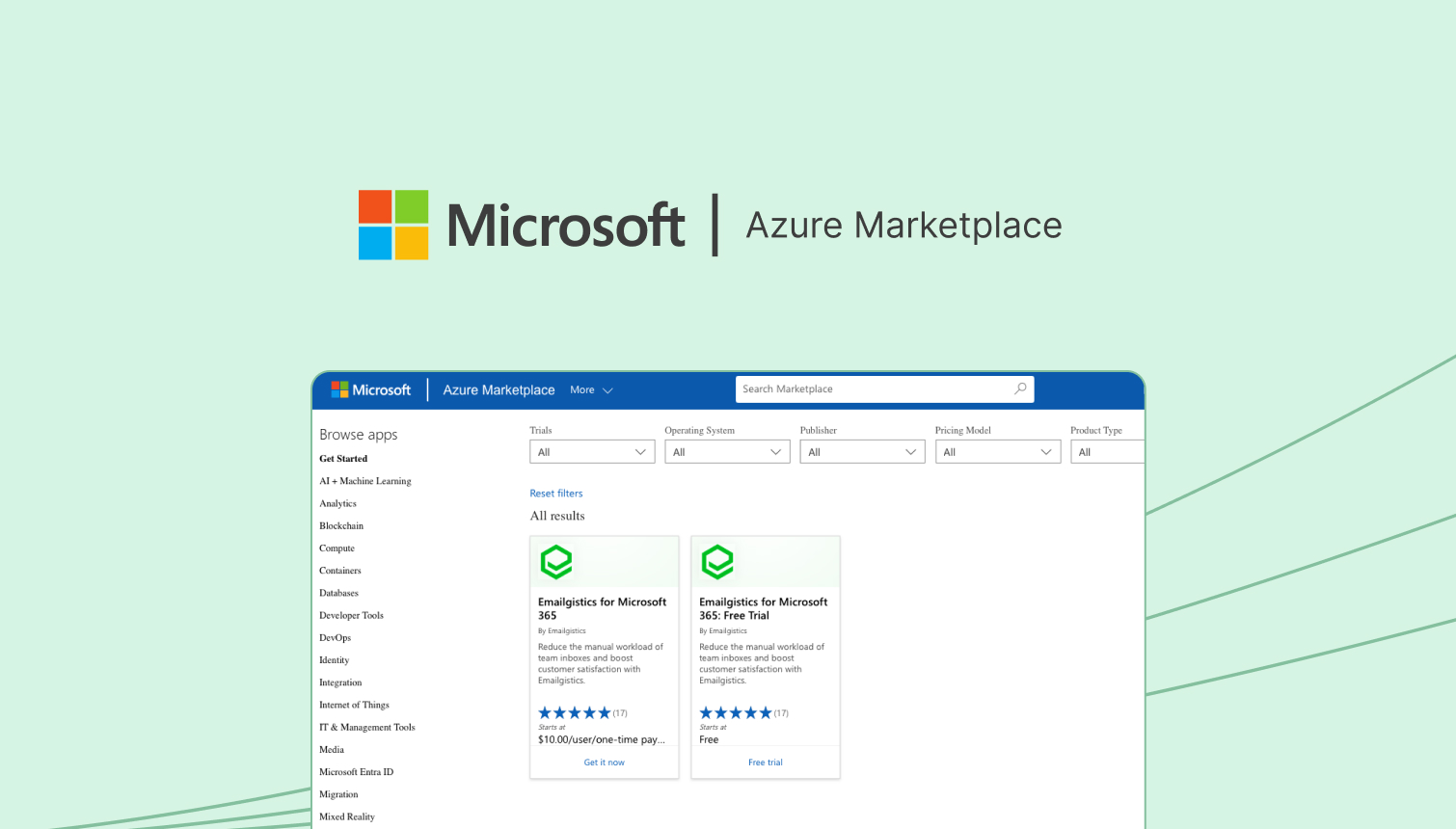Viewport: 1456px width, 829px height.
Task: Open the Publisher filter dropdown
Action: tap(862, 451)
